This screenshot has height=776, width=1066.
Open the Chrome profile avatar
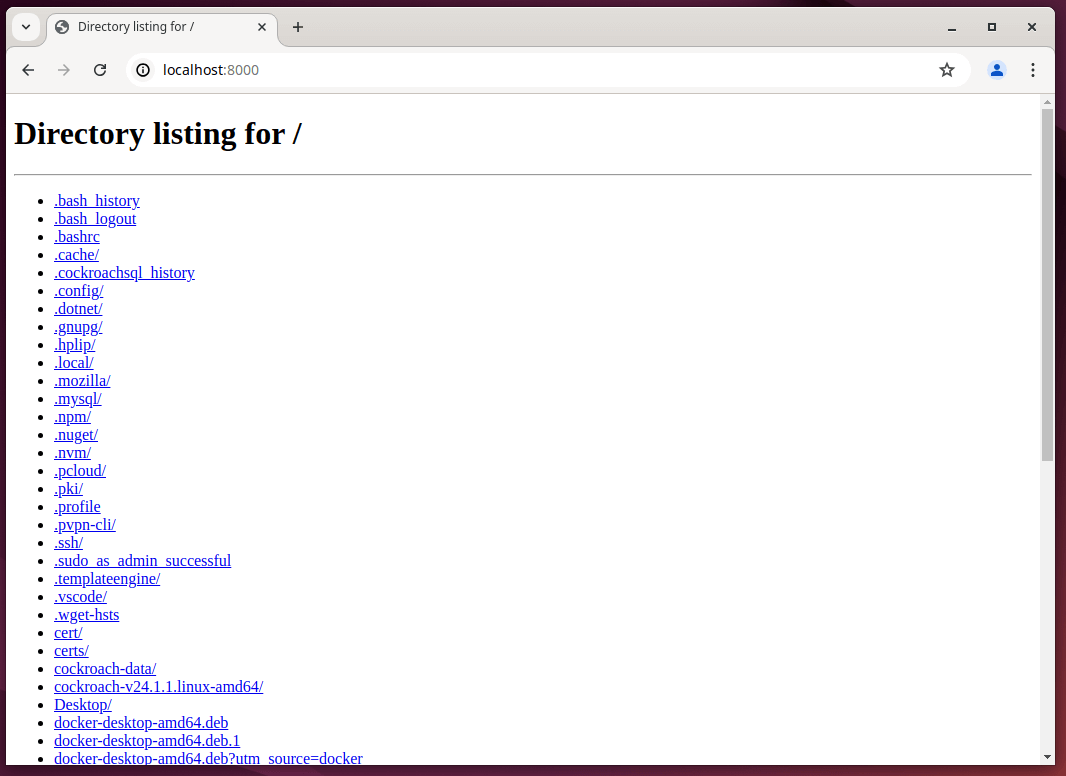(997, 70)
